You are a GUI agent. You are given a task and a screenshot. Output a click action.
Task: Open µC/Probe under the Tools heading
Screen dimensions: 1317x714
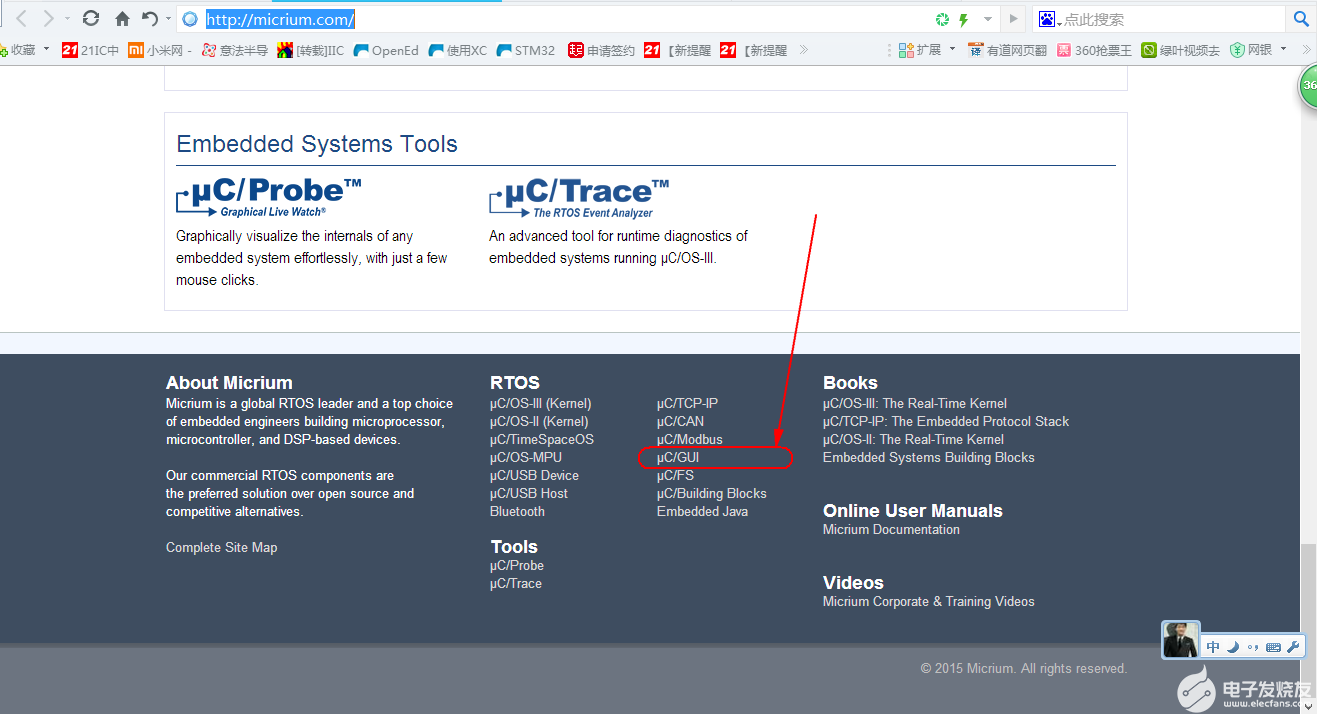(517, 566)
